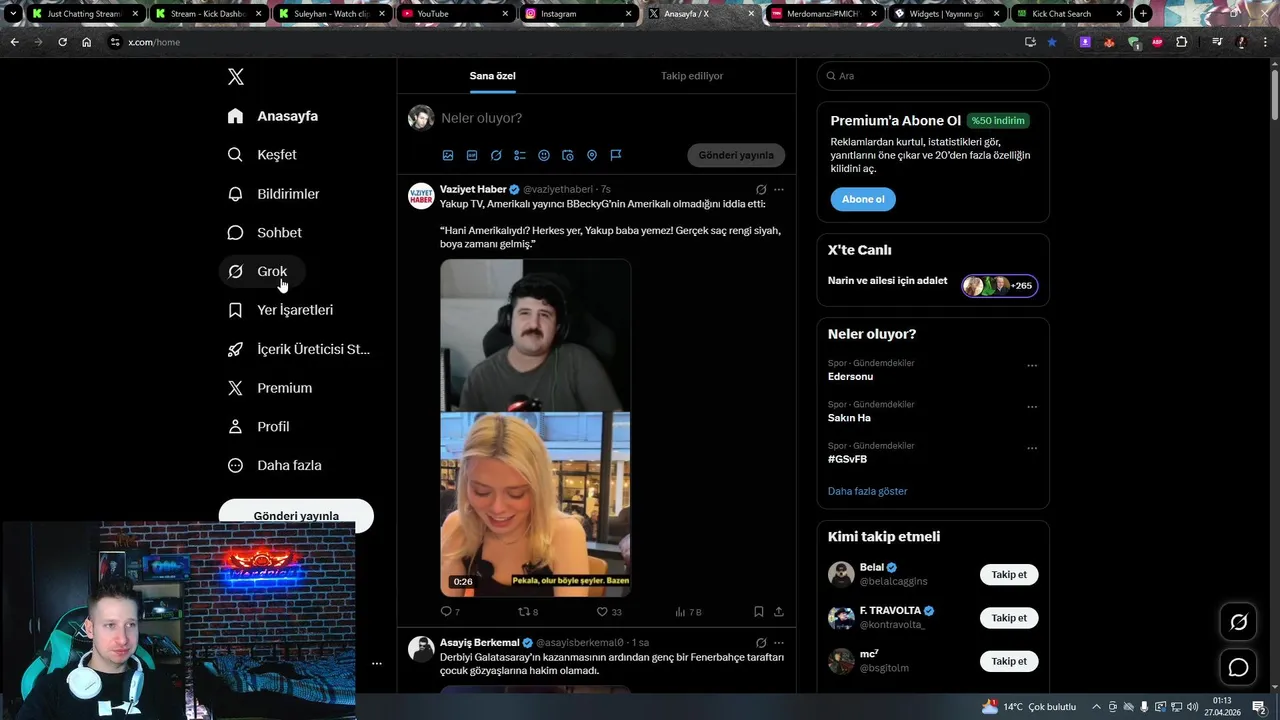1280x720 pixels.
Task: Click Grok icon in compose toolbar
Action: pos(496,155)
